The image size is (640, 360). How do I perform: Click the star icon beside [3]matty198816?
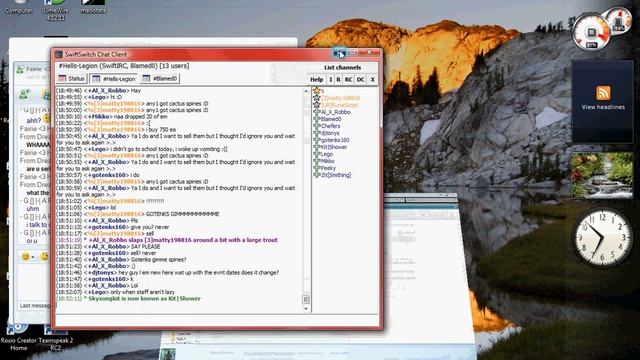pyautogui.click(x=316, y=98)
